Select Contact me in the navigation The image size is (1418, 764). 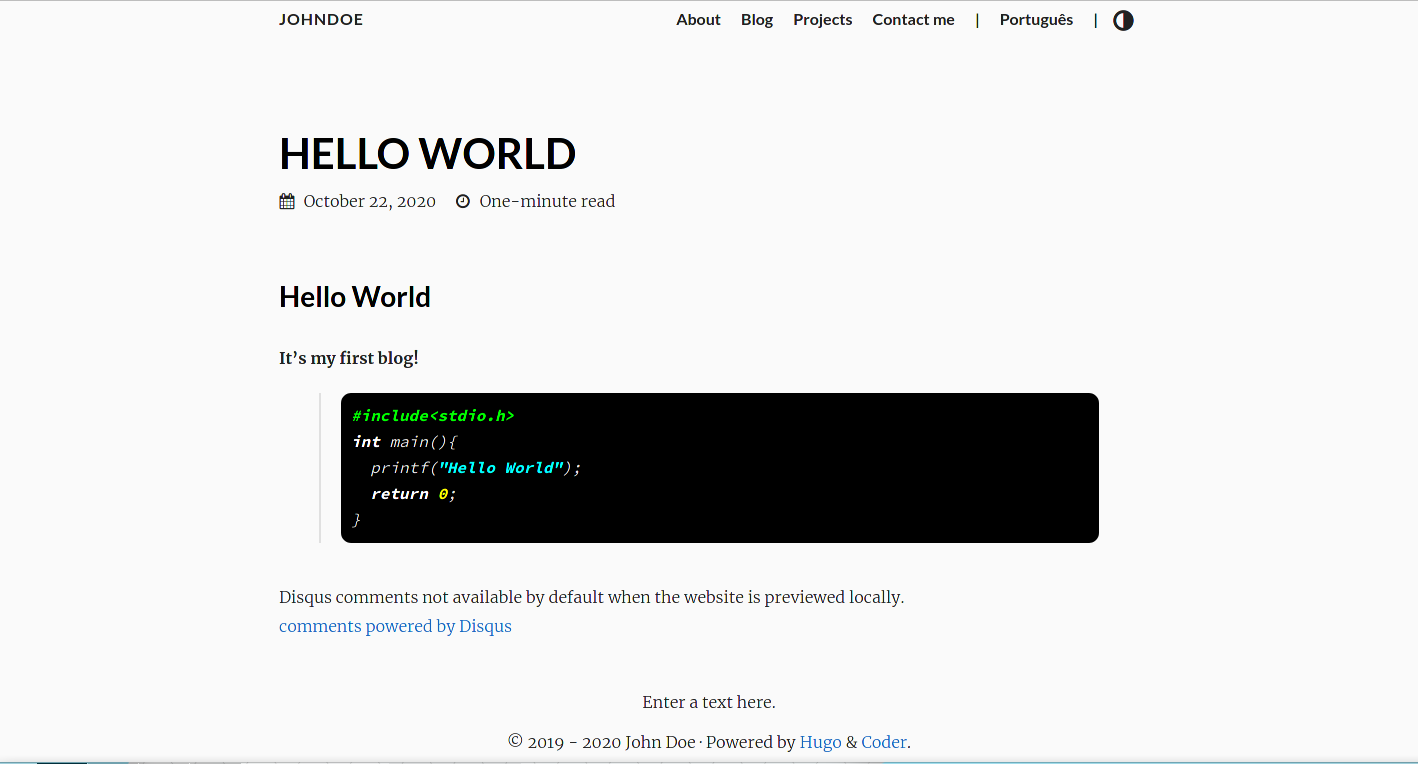(913, 20)
